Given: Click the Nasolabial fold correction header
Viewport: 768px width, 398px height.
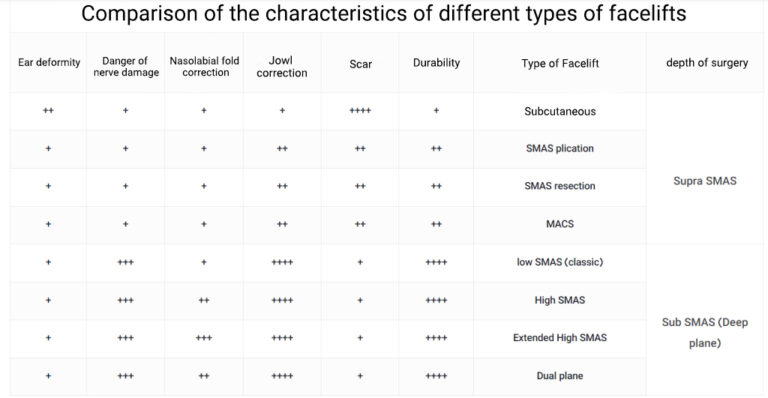Looking at the screenshot, I should coord(205,67).
